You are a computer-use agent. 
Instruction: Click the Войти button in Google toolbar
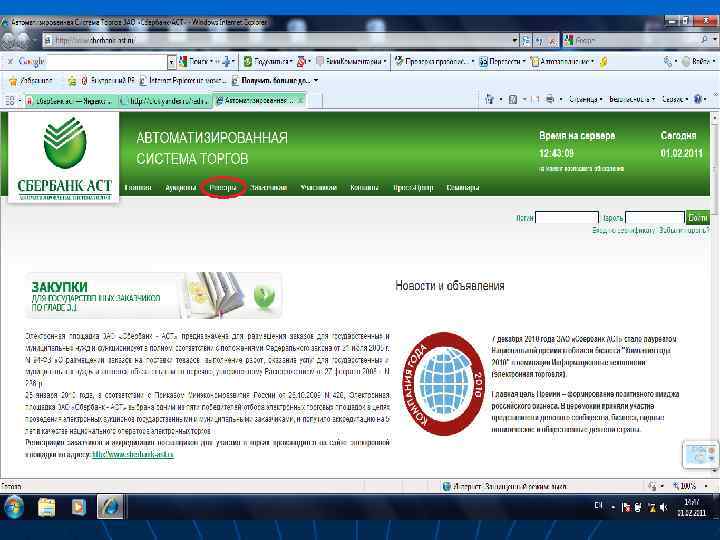696,61
